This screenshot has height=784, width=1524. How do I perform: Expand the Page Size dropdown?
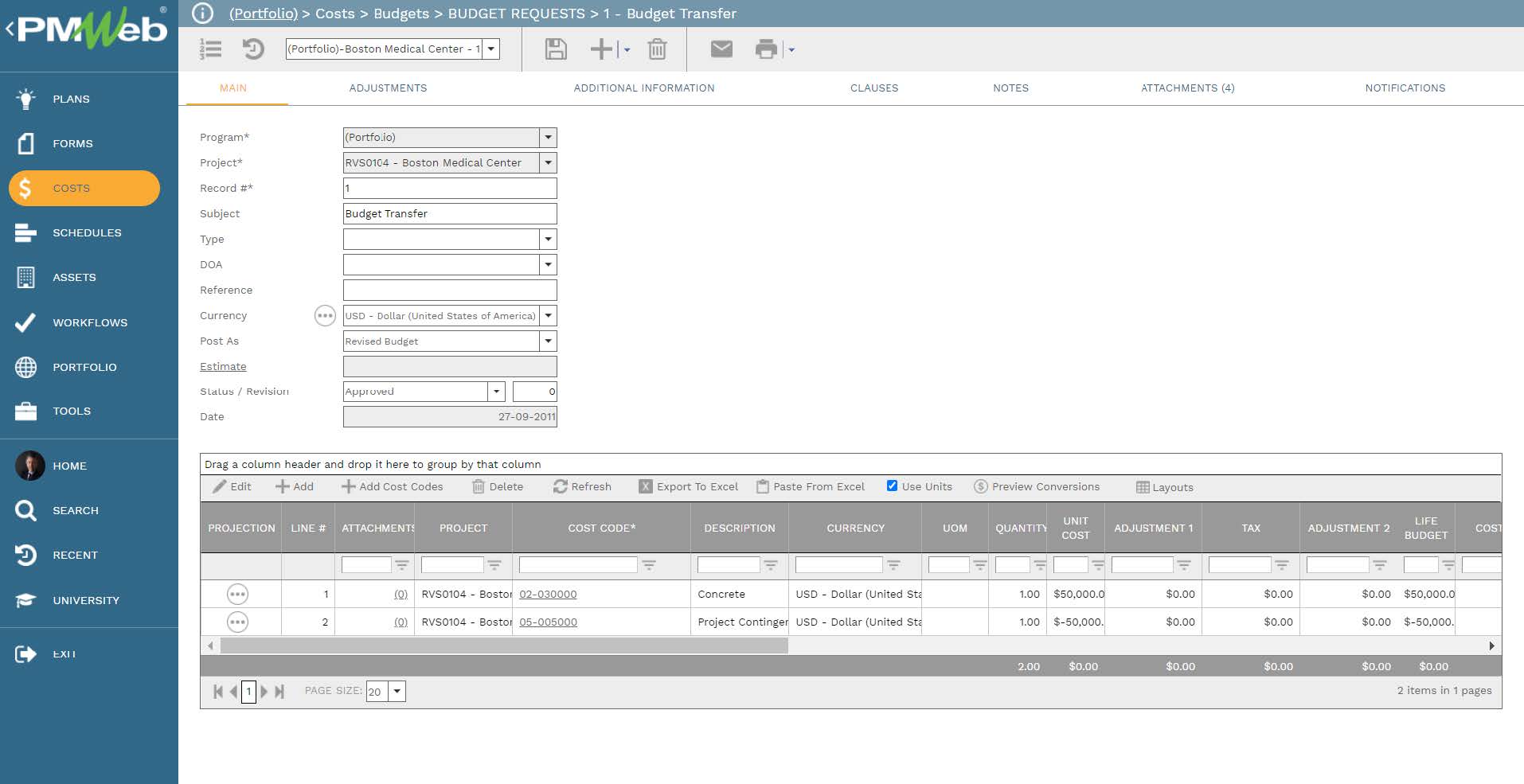(x=397, y=692)
